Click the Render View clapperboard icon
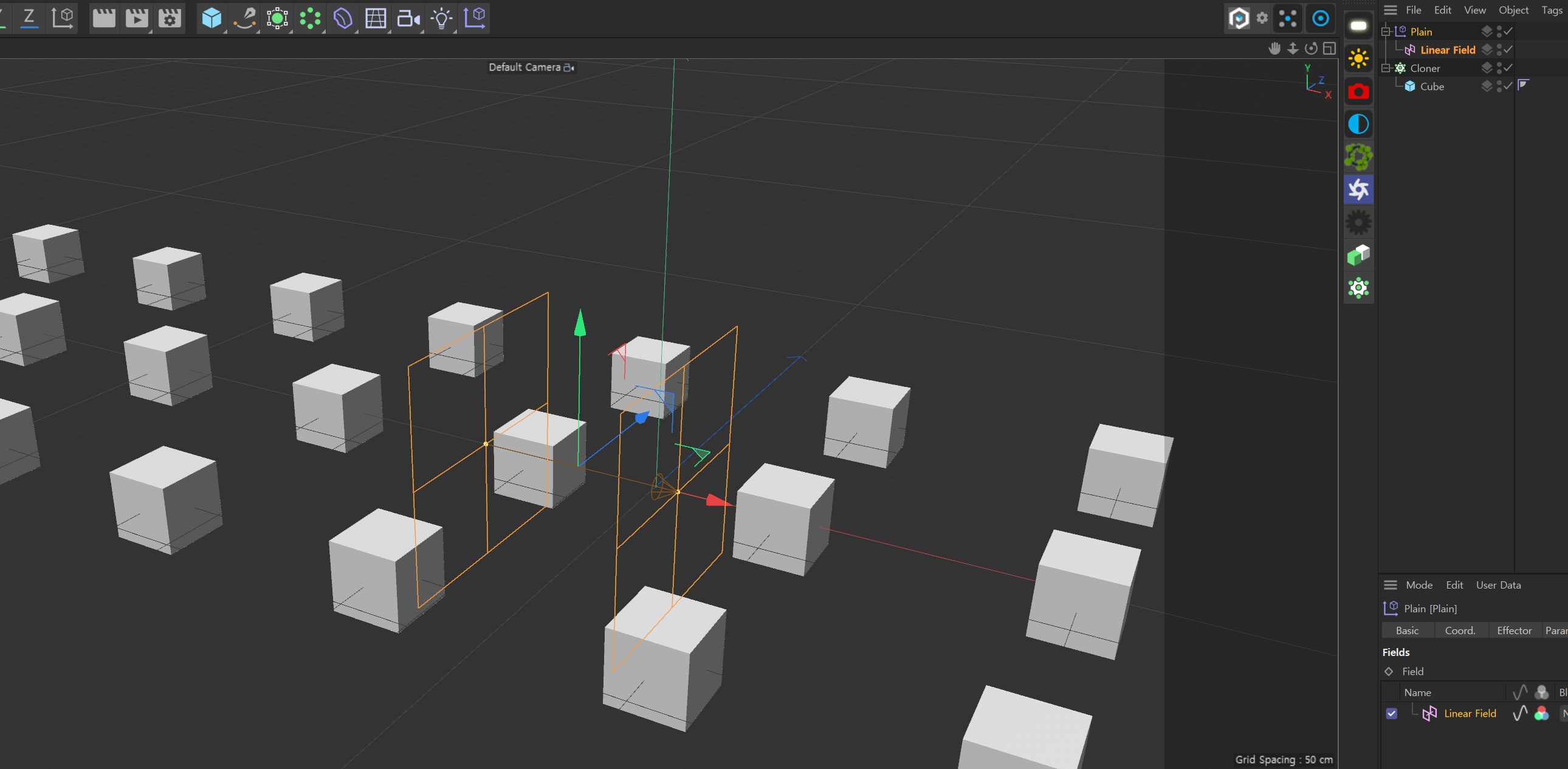1568x769 pixels. click(103, 18)
